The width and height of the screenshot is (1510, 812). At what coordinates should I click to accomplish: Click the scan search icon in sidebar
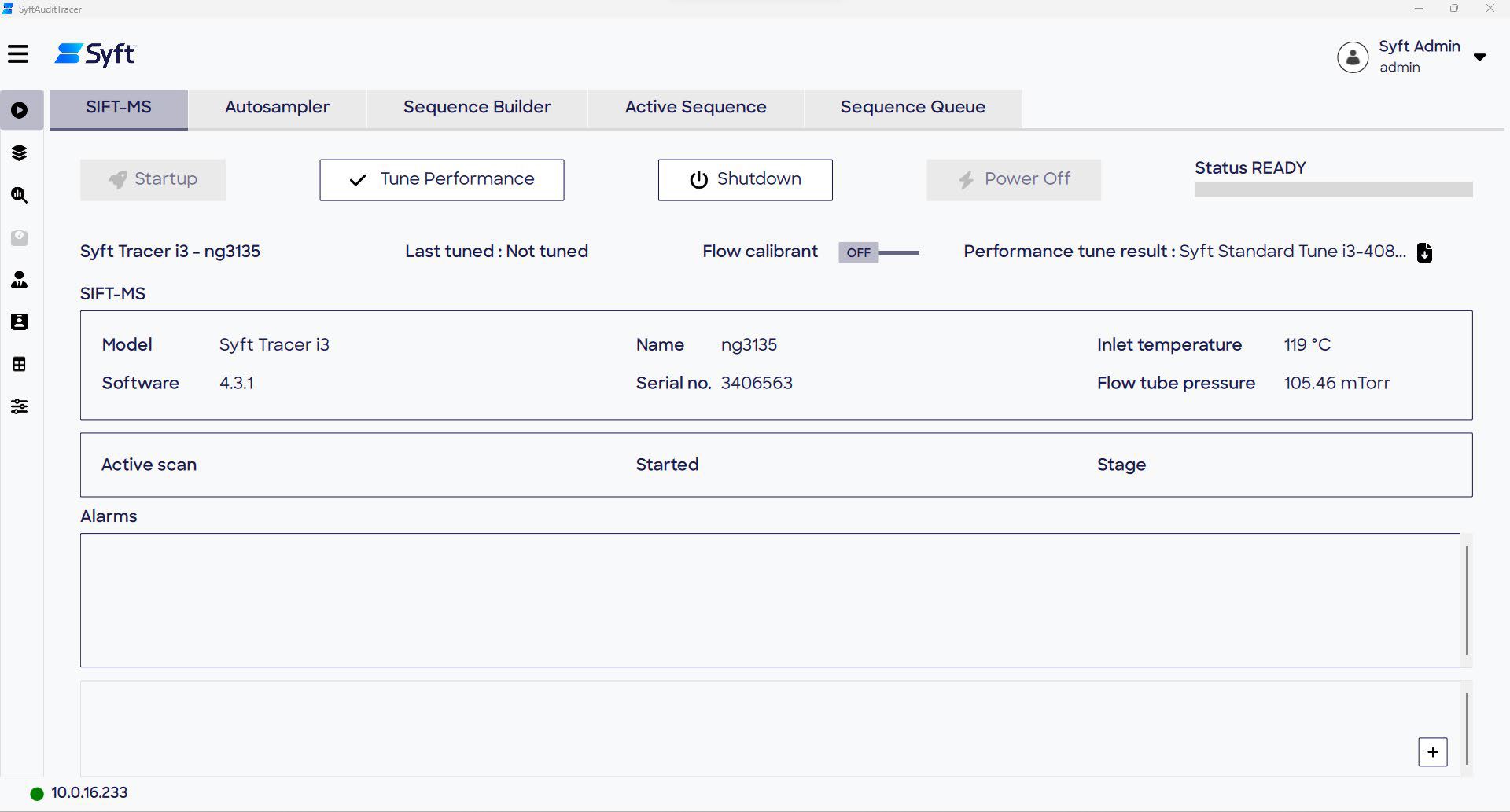coord(20,196)
